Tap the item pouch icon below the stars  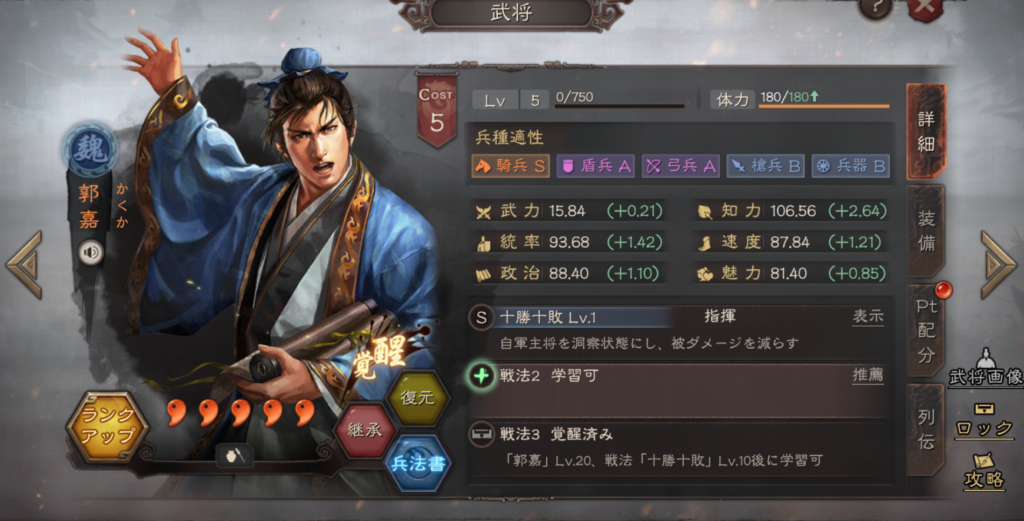pos(235,456)
